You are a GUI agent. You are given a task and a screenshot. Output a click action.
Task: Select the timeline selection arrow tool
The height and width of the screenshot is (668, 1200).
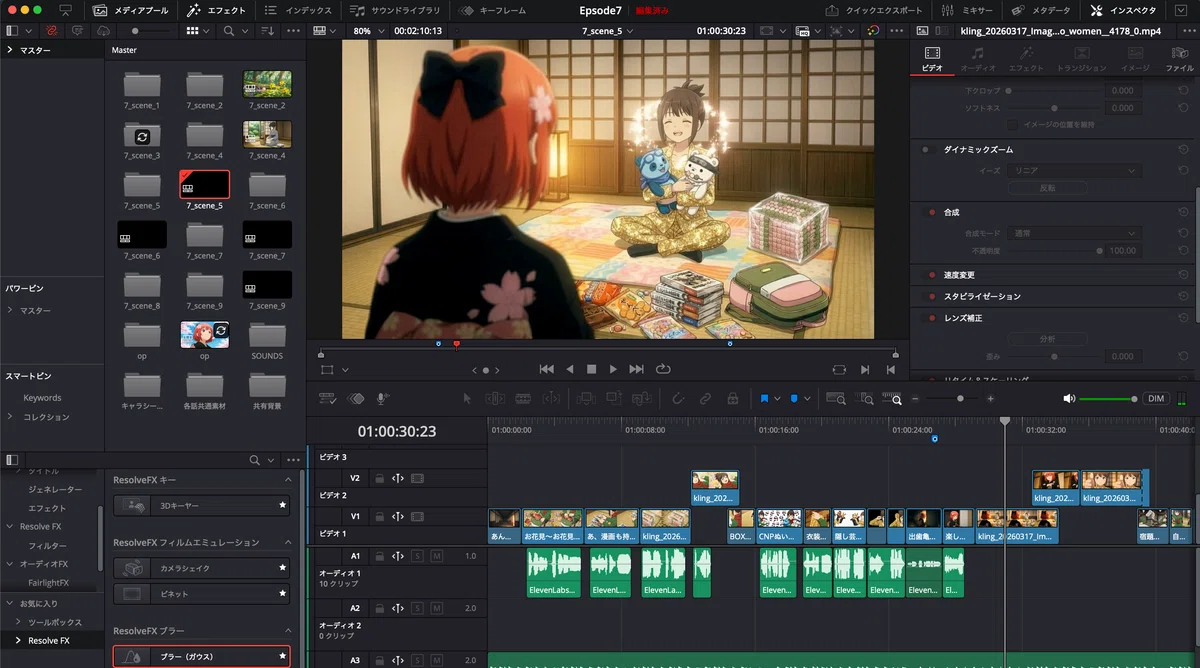[467, 398]
